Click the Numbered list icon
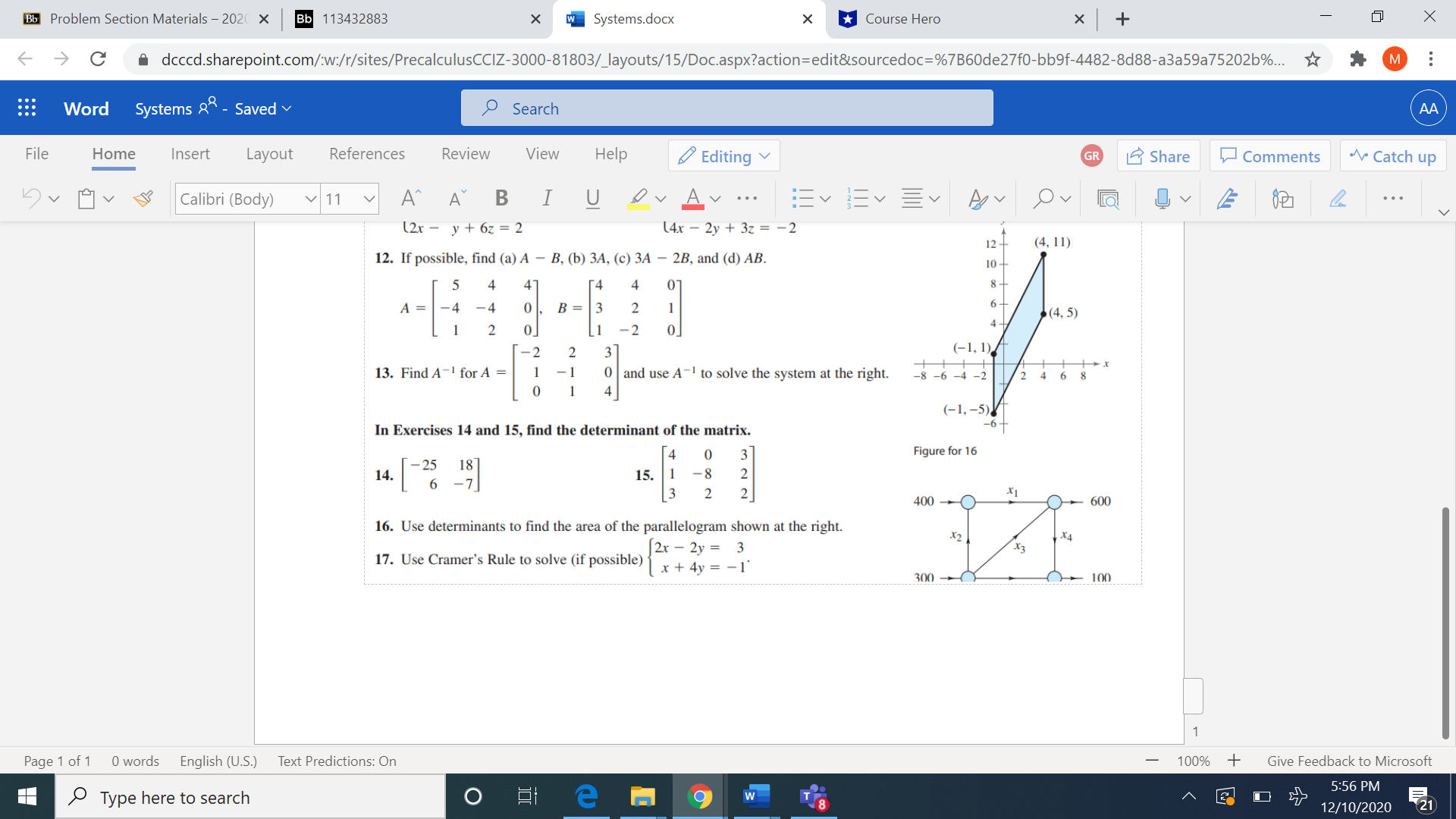 click(x=854, y=198)
